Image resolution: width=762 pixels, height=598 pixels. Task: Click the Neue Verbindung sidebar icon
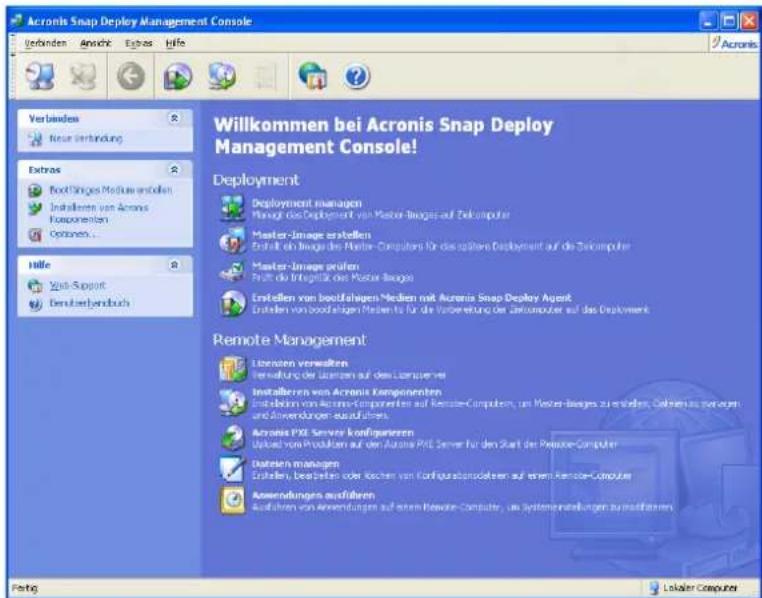tap(35, 139)
